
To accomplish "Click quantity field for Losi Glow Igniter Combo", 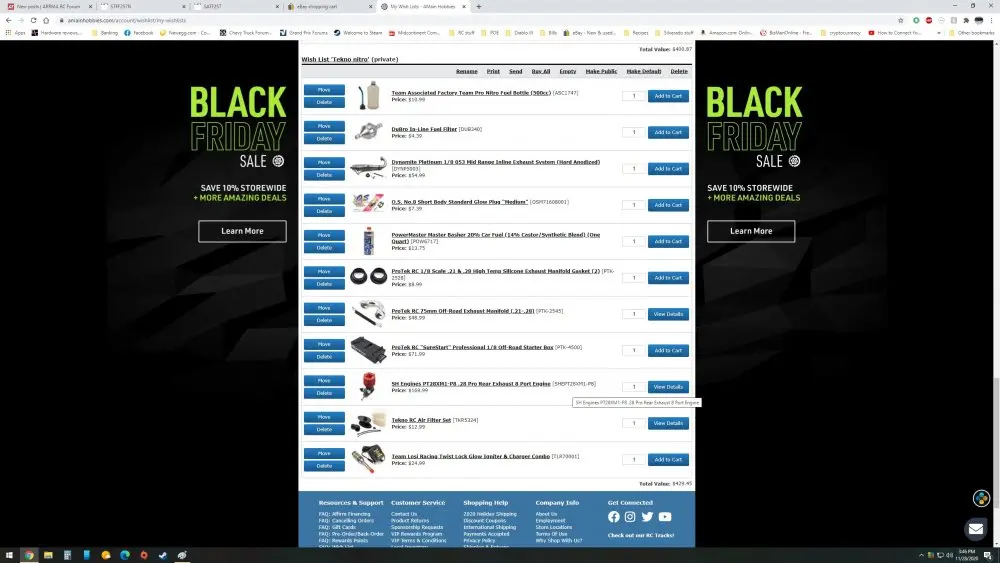I will pyautogui.click(x=633, y=459).
